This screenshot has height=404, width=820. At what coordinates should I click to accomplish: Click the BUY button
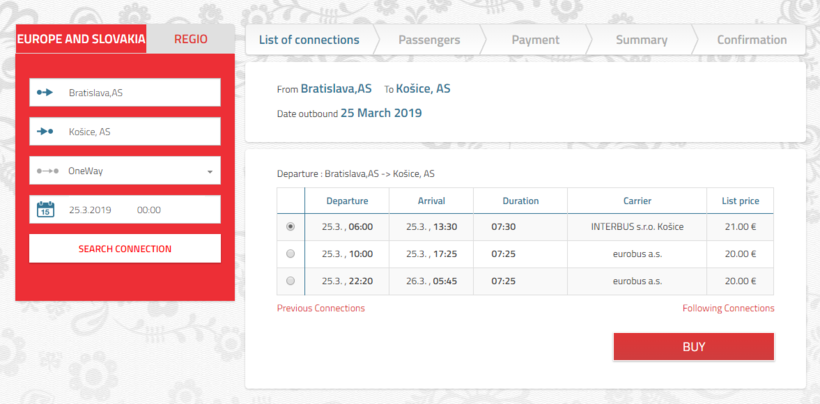(693, 347)
